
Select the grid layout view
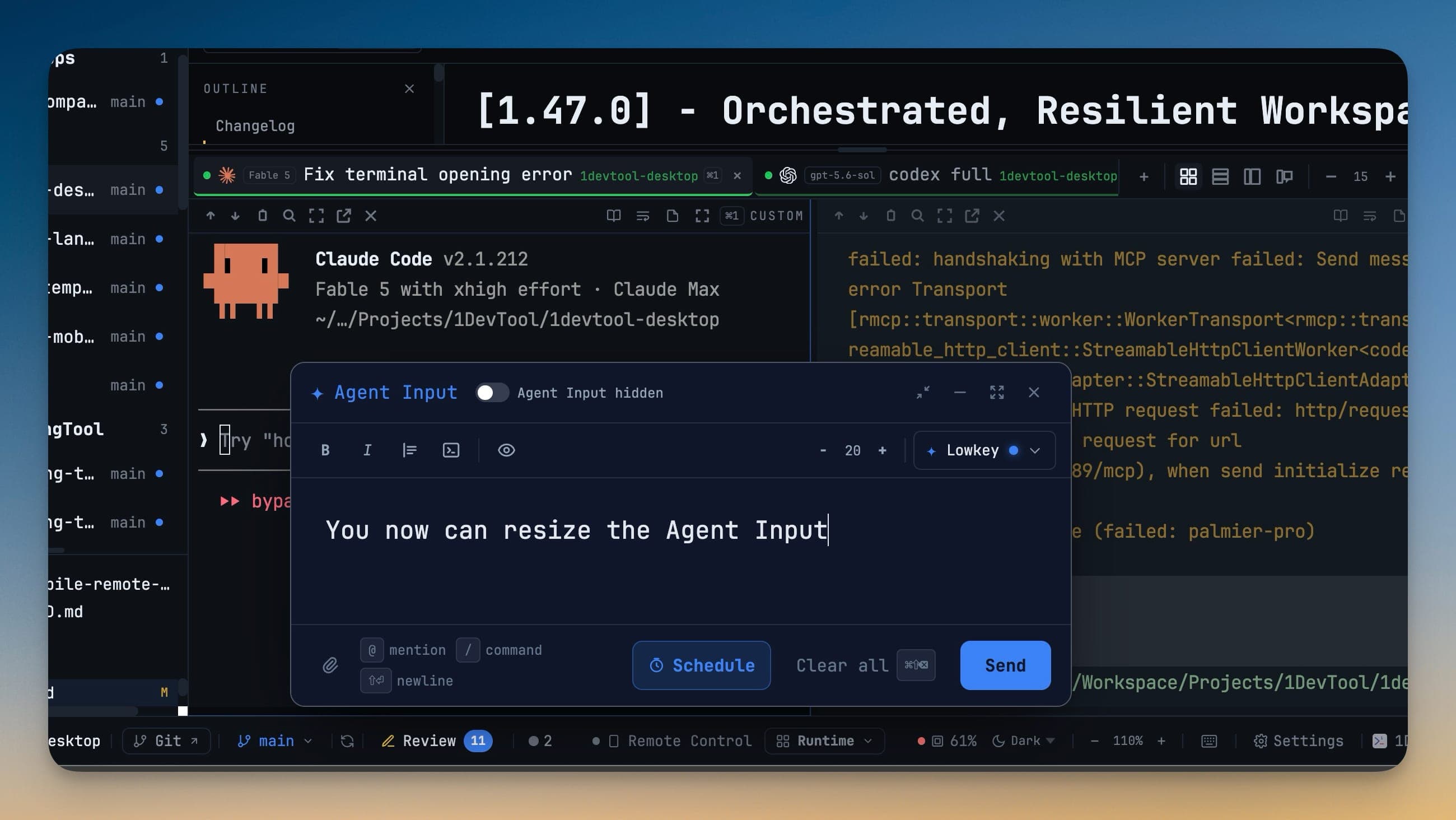pos(1188,176)
